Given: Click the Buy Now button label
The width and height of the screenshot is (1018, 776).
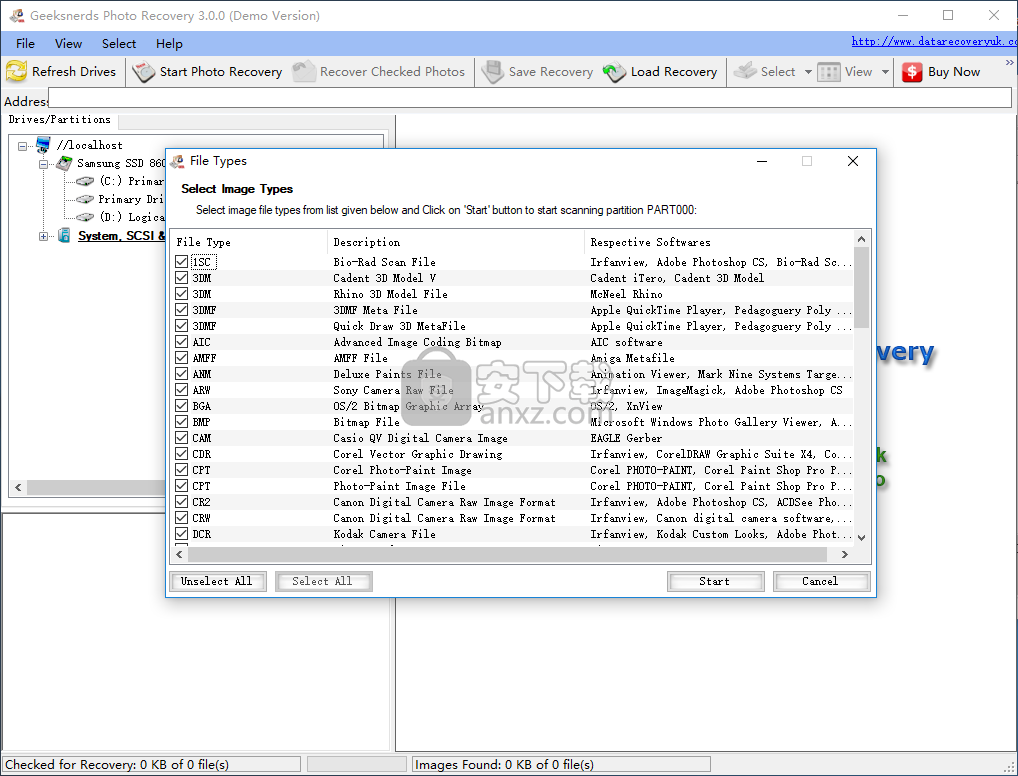Looking at the screenshot, I should (954, 72).
